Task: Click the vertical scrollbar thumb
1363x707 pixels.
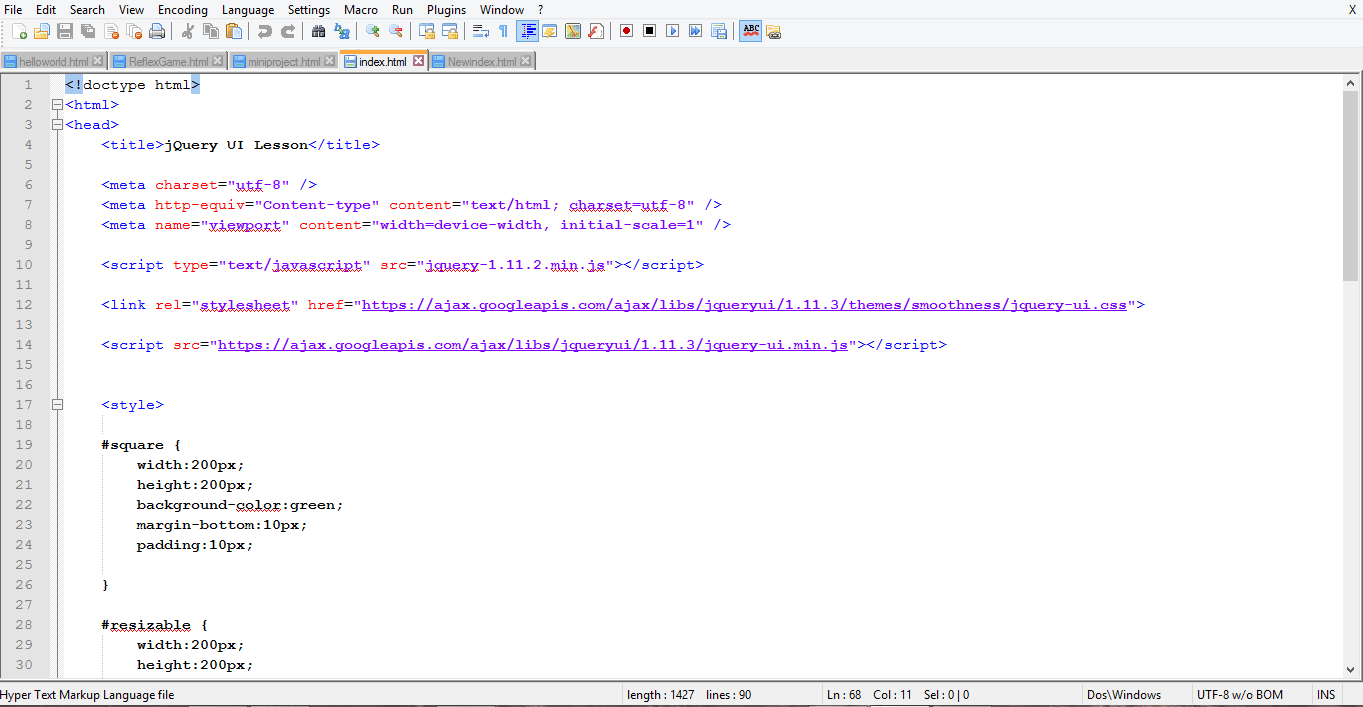Action: coord(1351,187)
